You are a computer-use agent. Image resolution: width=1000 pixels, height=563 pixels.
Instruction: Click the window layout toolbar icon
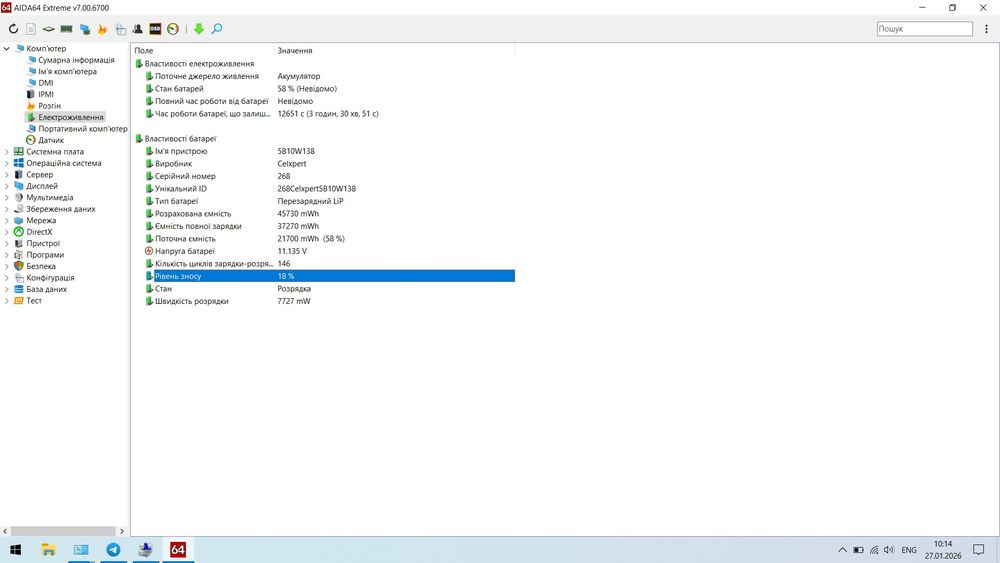[120, 29]
